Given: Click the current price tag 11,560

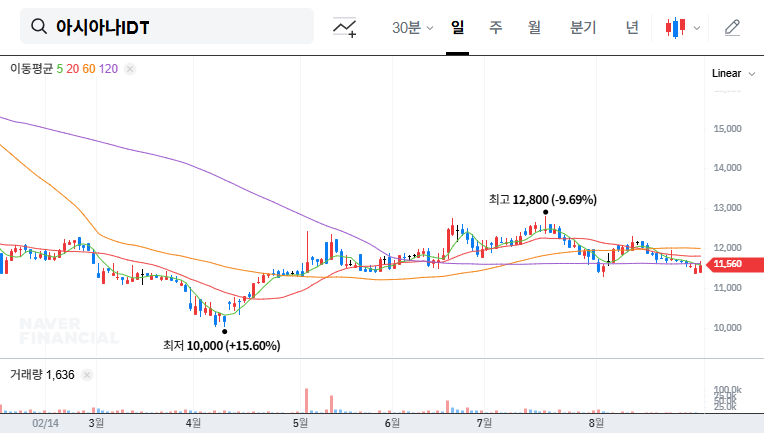Looking at the screenshot, I should [734, 264].
